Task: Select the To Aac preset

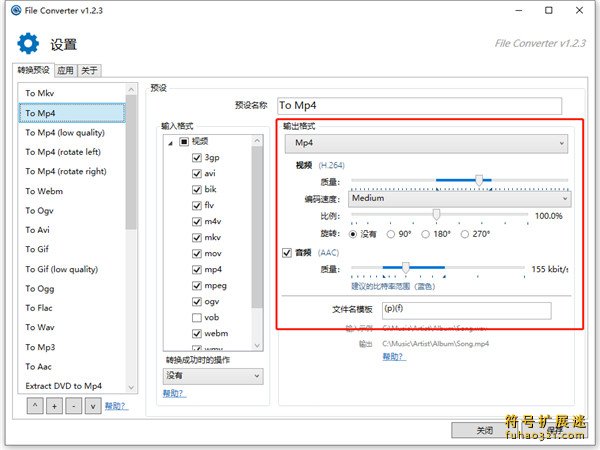Action: [72, 366]
